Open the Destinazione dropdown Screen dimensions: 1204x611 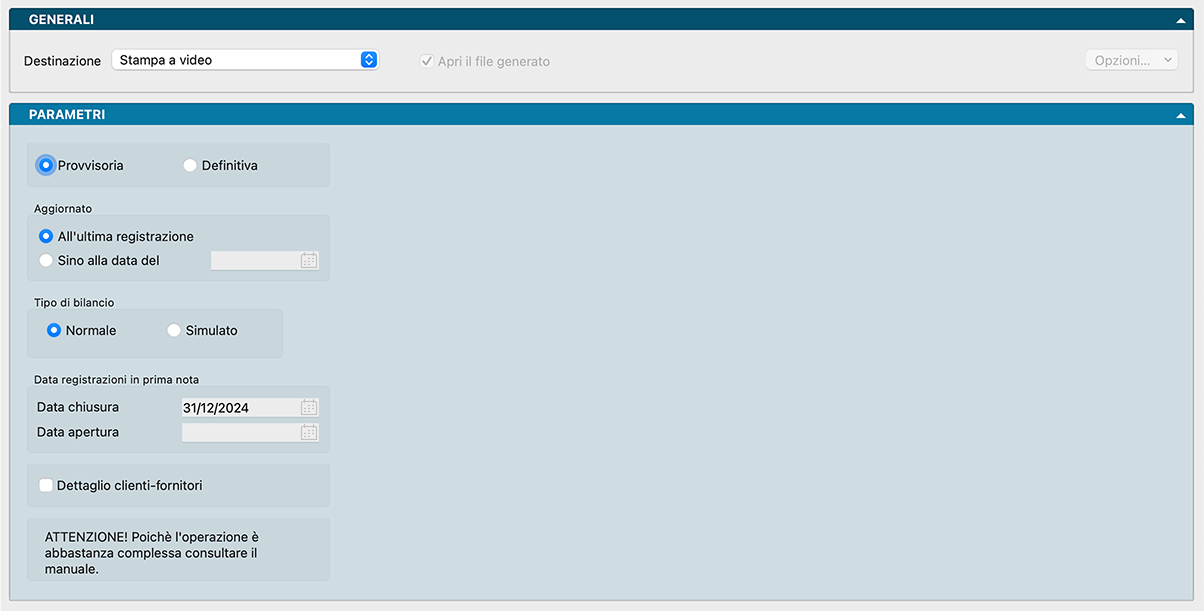[x=245, y=60]
